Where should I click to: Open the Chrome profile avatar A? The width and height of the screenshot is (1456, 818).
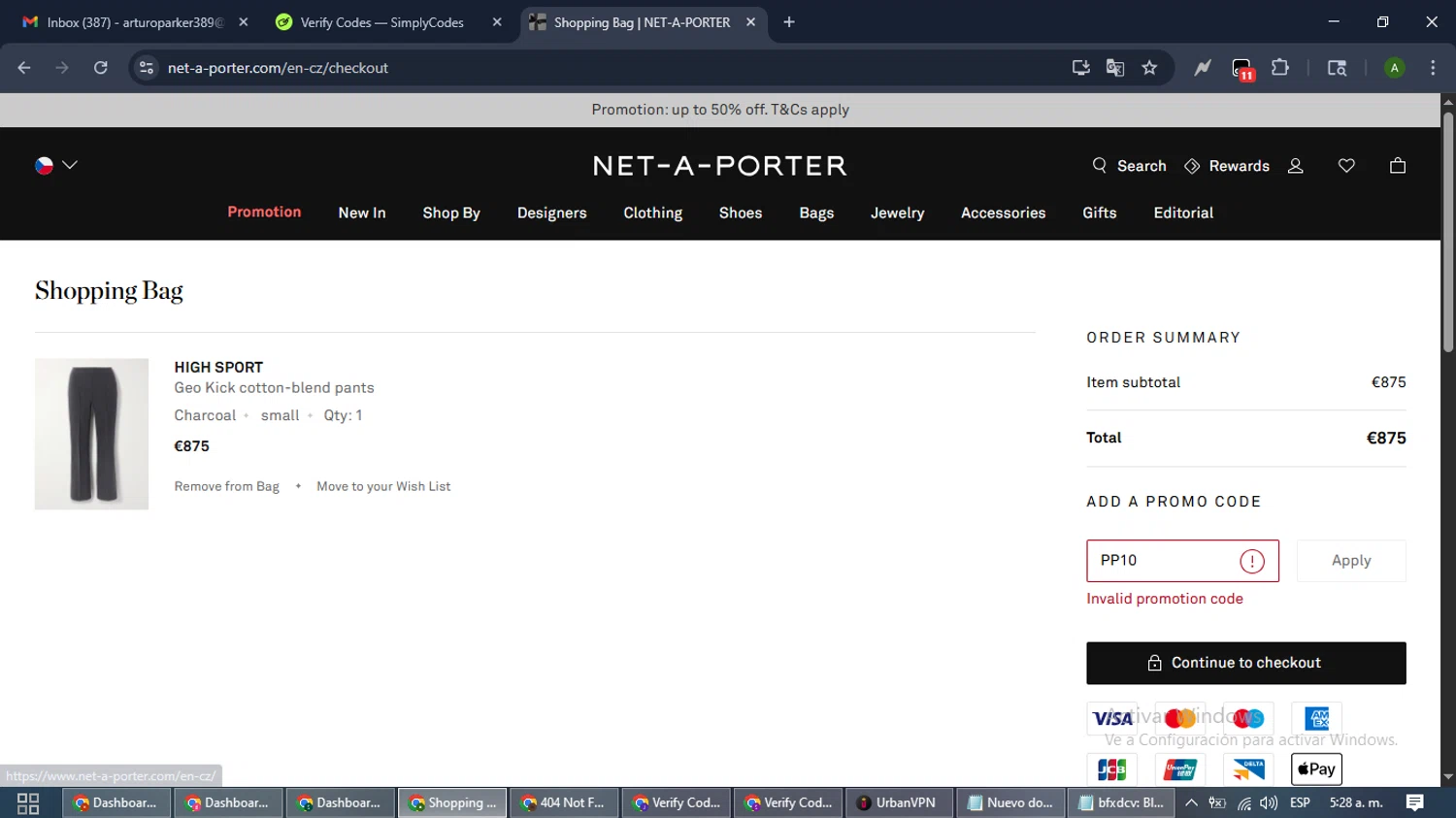1395,68
